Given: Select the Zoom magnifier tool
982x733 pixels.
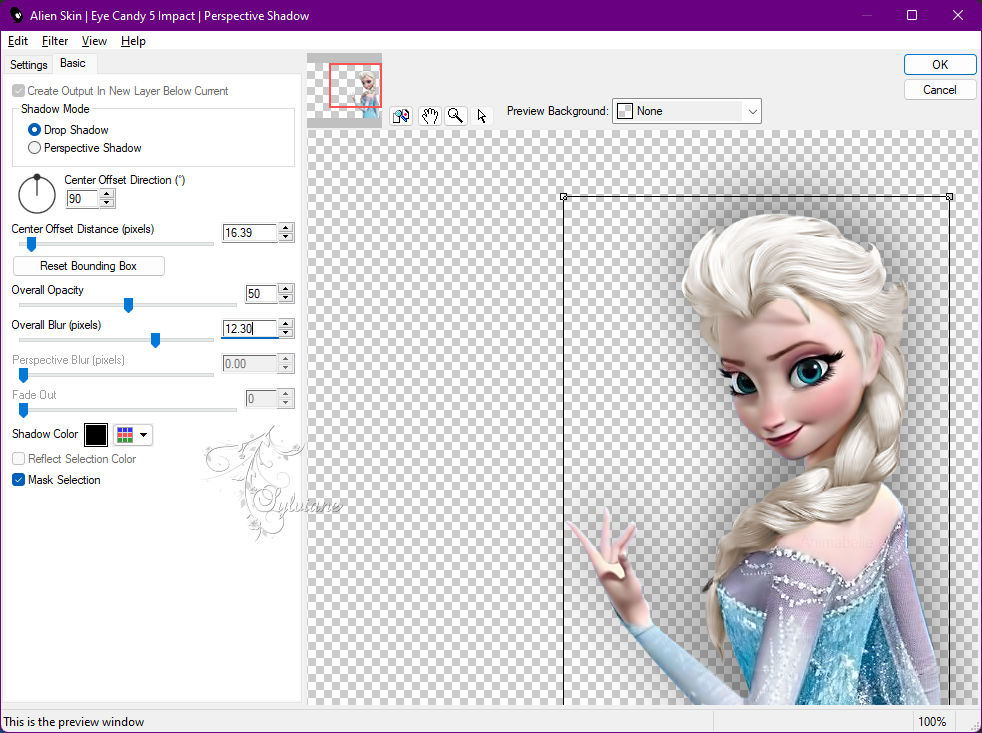Looking at the screenshot, I should pyautogui.click(x=456, y=116).
